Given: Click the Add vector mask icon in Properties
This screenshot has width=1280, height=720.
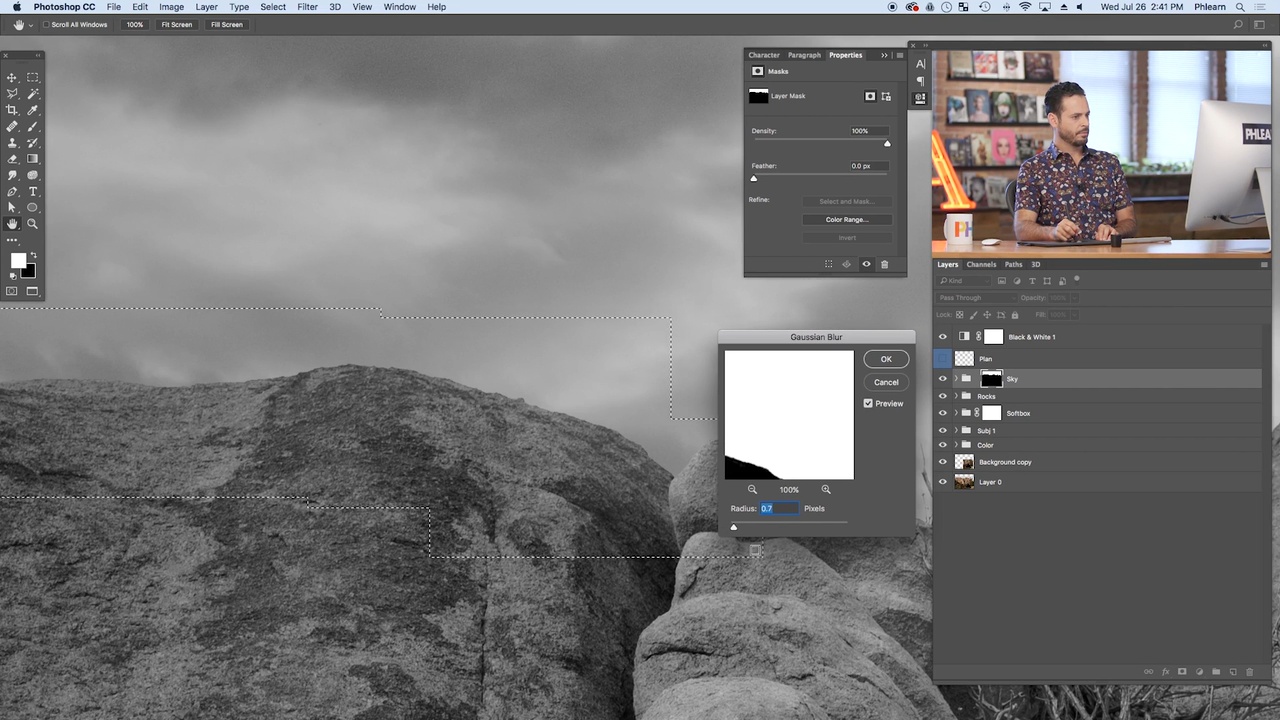Looking at the screenshot, I should (886, 96).
